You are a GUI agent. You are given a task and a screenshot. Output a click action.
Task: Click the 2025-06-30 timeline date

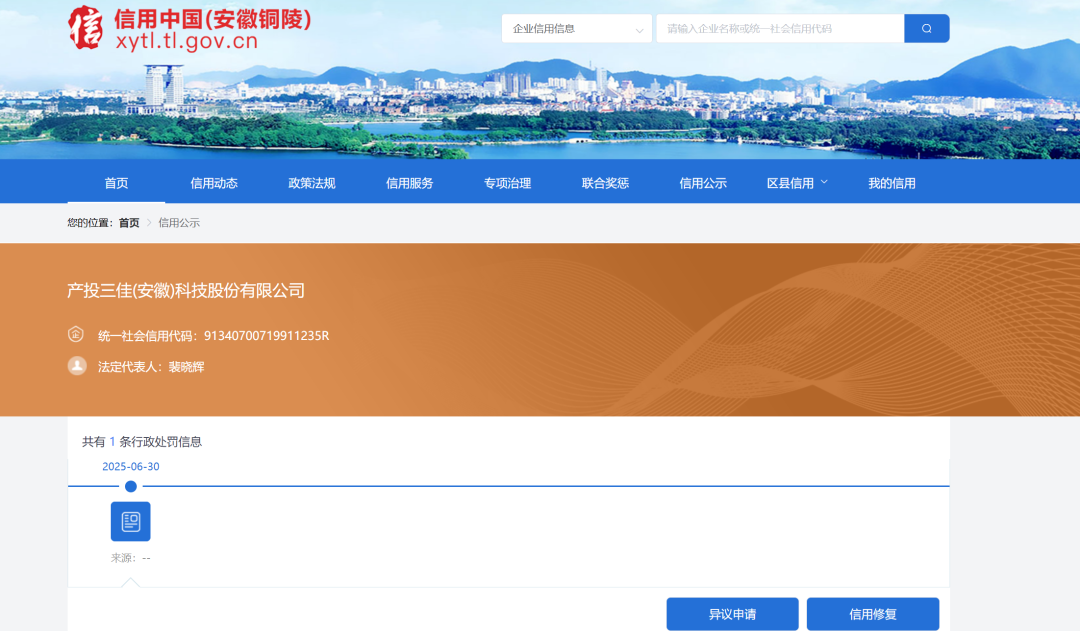point(131,466)
